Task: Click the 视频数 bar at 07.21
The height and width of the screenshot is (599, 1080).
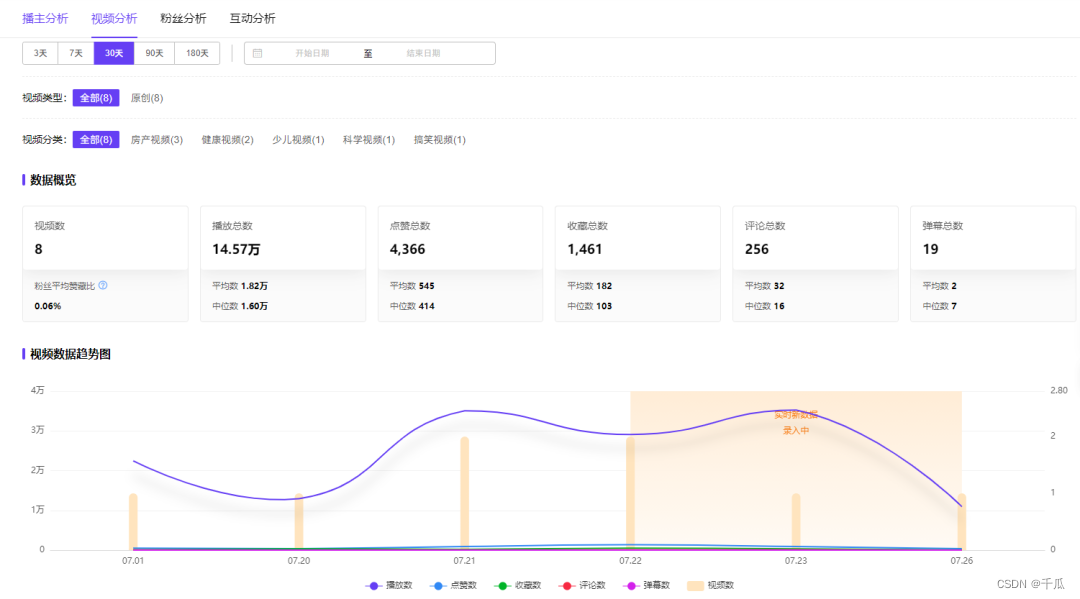Action: click(x=465, y=493)
